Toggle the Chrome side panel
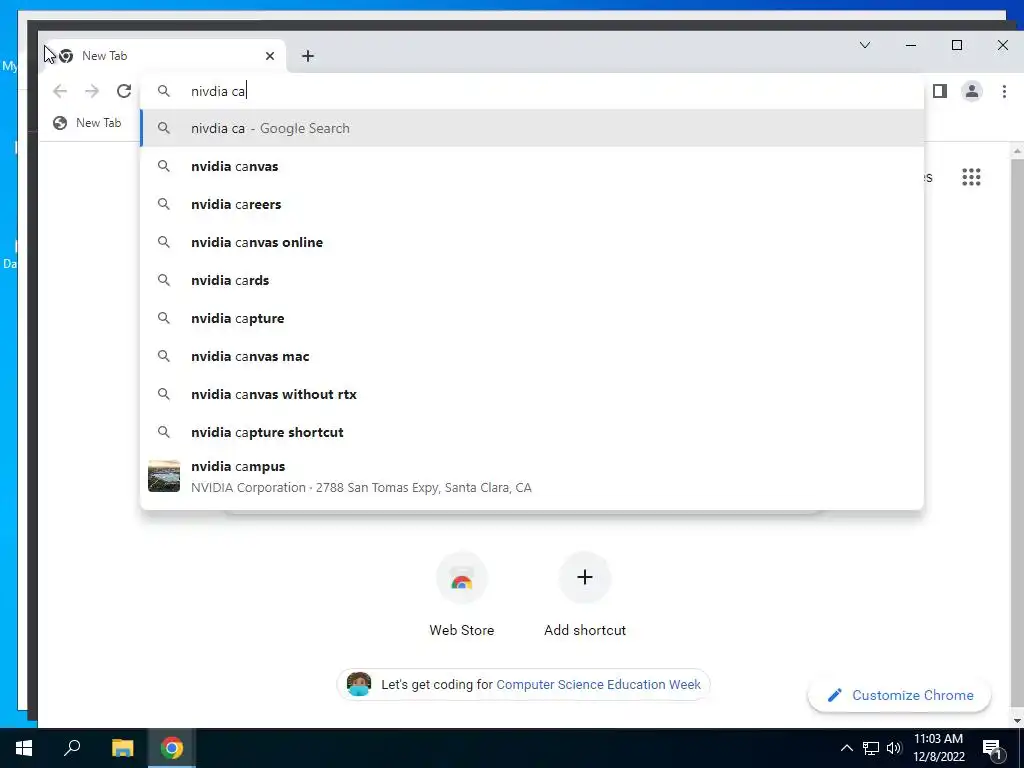Viewport: 1024px width, 768px height. [940, 91]
